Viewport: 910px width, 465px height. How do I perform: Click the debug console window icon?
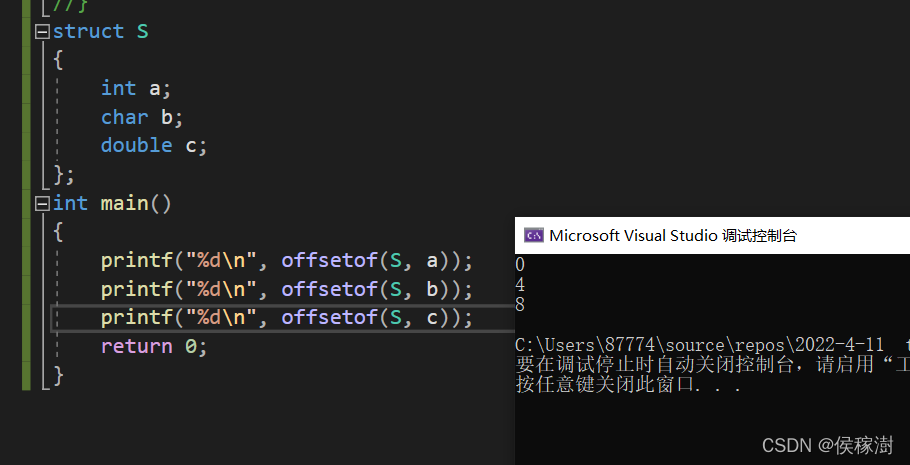pyautogui.click(x=533, y=235)
